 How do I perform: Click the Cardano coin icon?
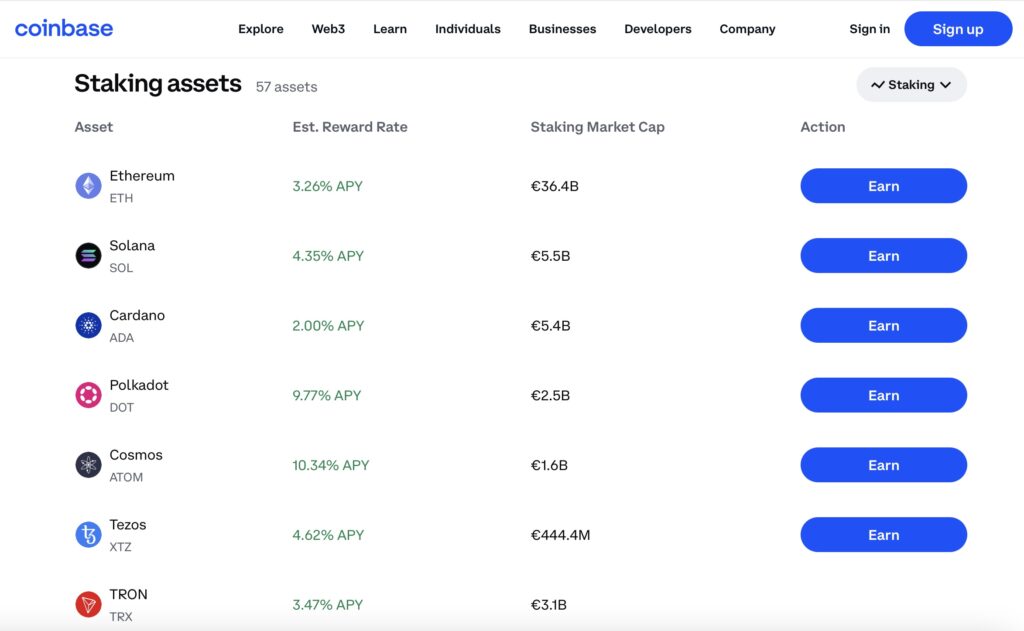pyautogui.click(x=88, y=325)
